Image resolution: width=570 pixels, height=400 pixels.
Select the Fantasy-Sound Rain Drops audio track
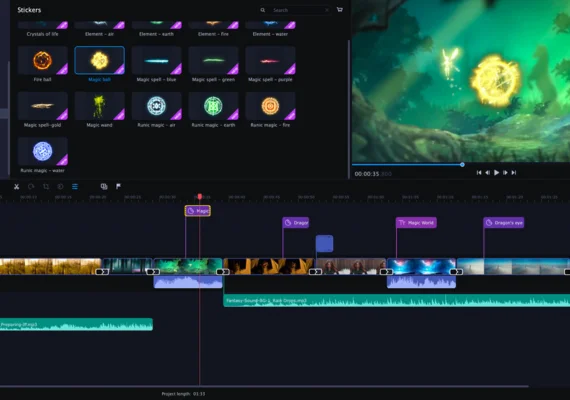(x=397, y=300)
